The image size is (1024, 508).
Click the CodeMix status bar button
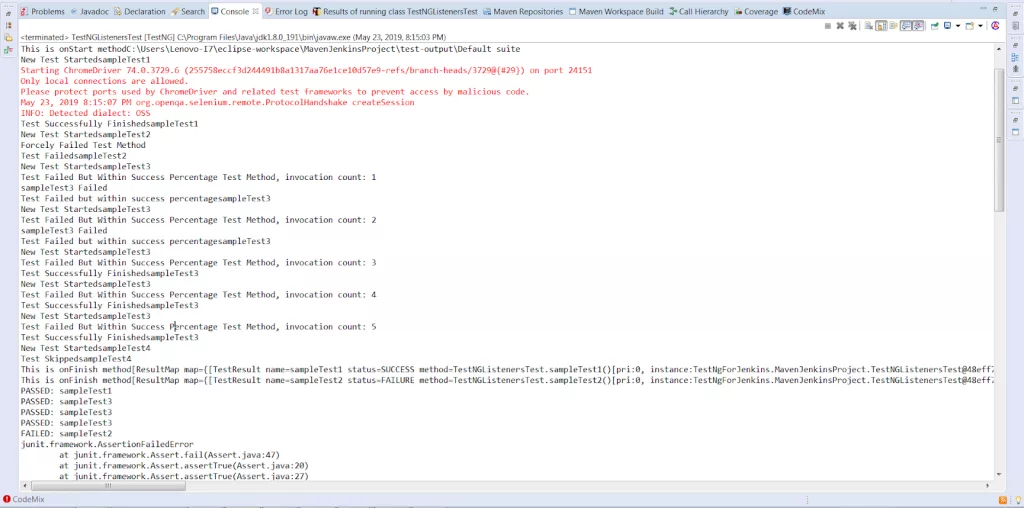tap(24, 500)
